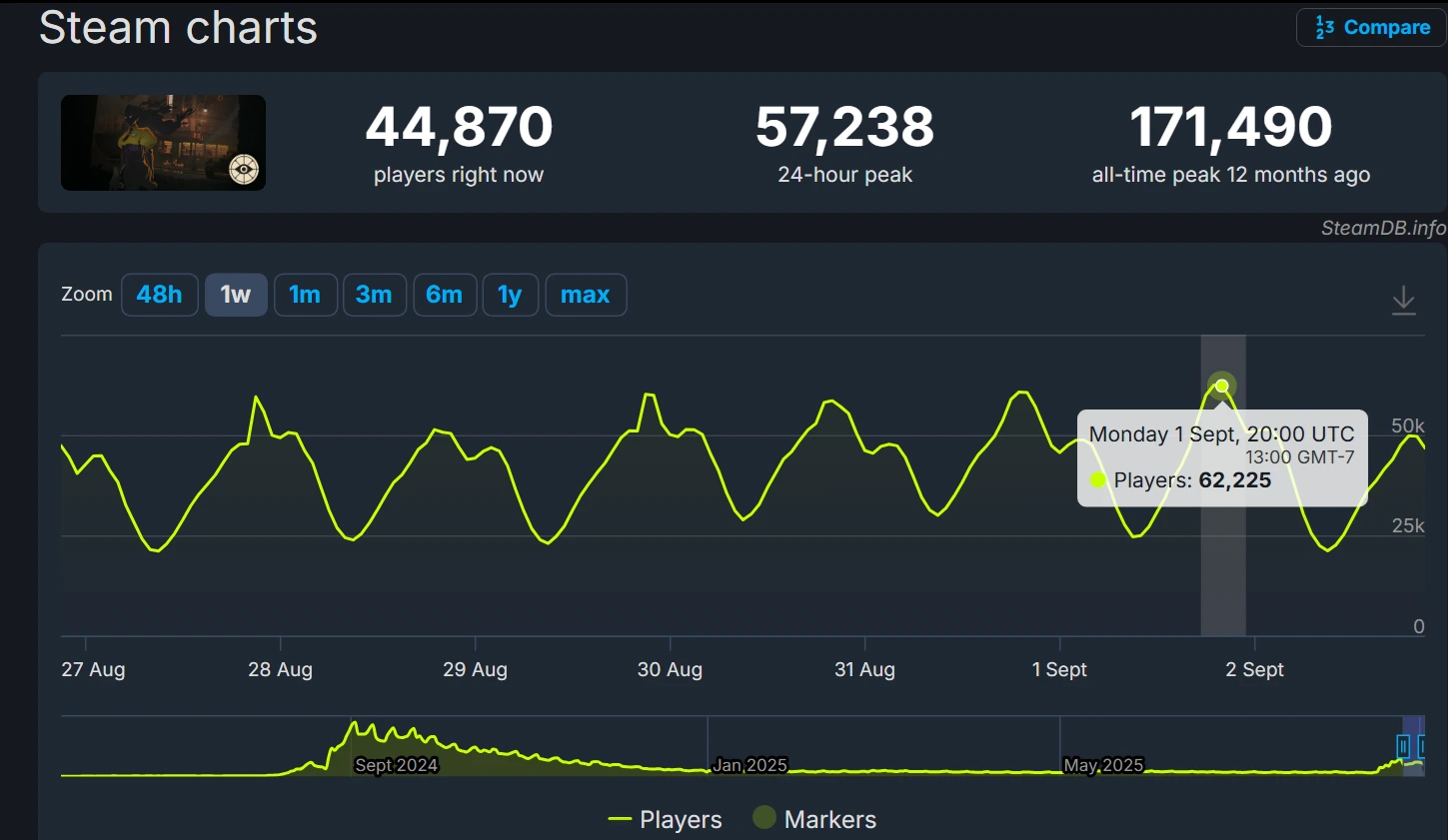Select the 3m zoom range
This screenshot has height=840, width=1448.
[374, 295]
